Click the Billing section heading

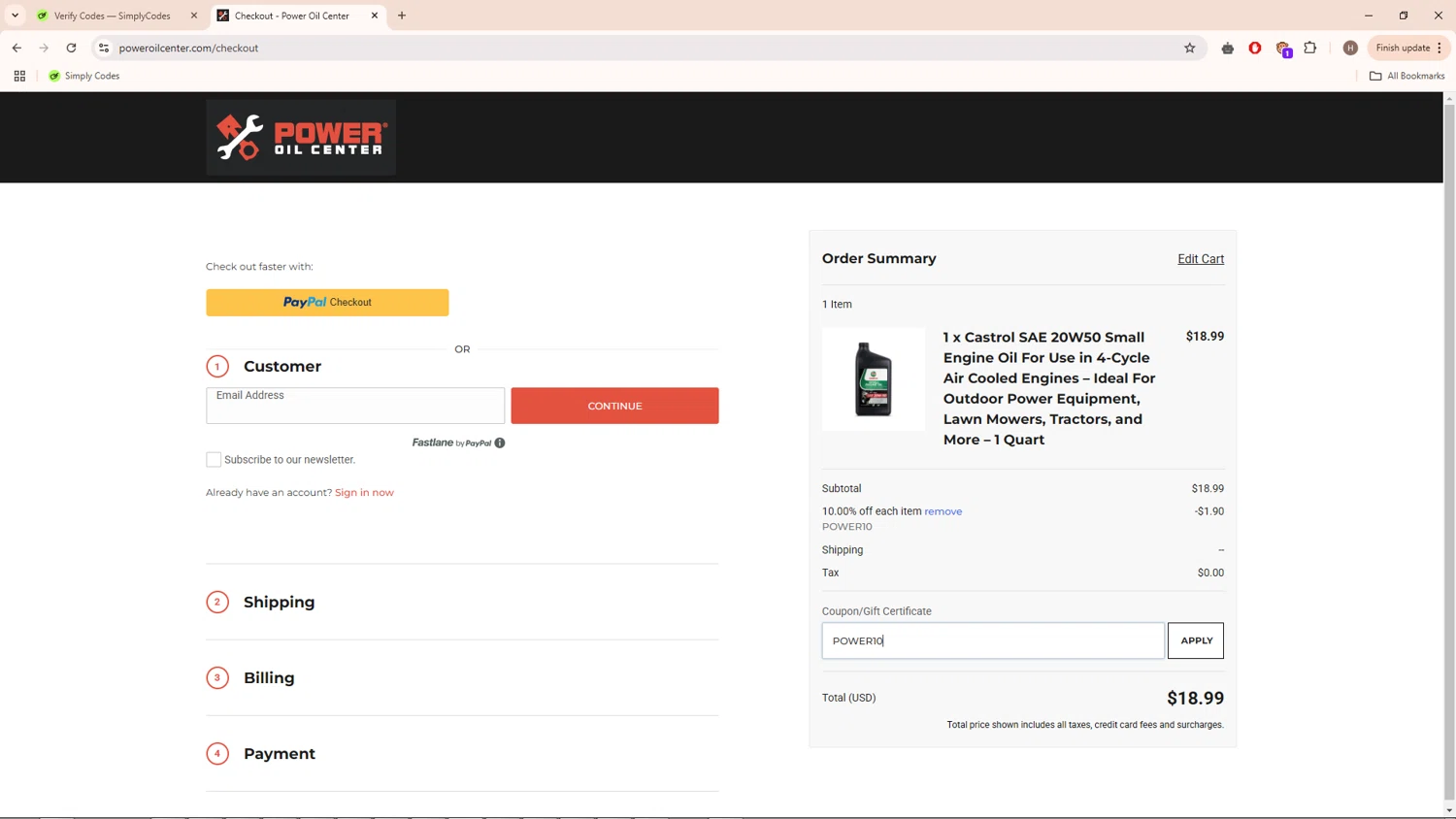[269, 678]
